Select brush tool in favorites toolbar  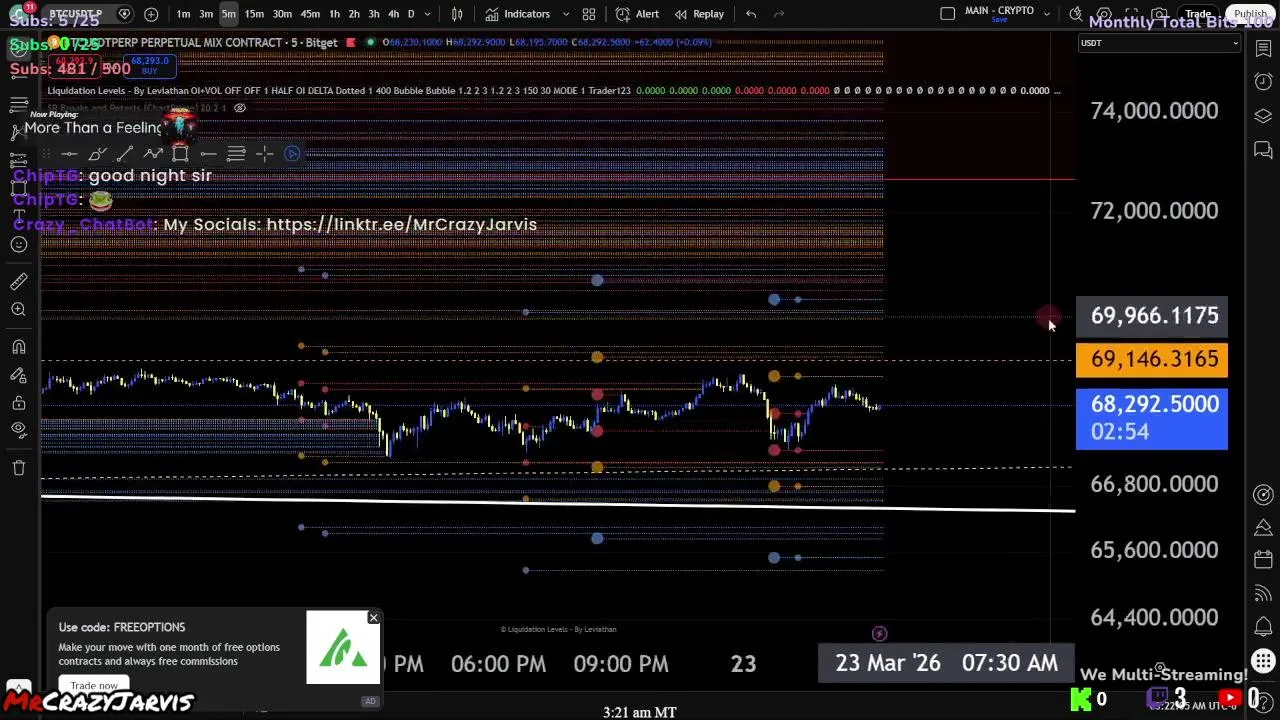[x=97, y=153]
